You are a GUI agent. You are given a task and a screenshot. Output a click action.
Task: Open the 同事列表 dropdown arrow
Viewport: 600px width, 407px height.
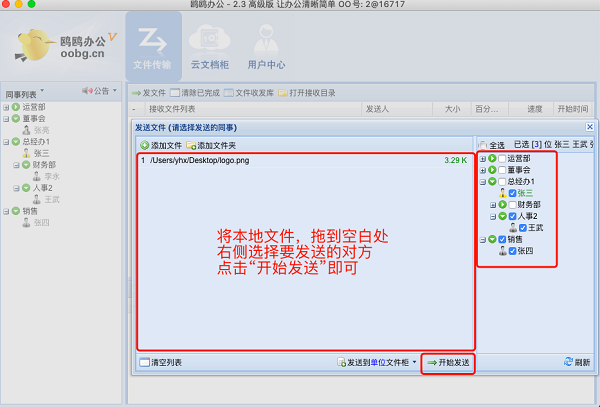click(x=42, y=92)
